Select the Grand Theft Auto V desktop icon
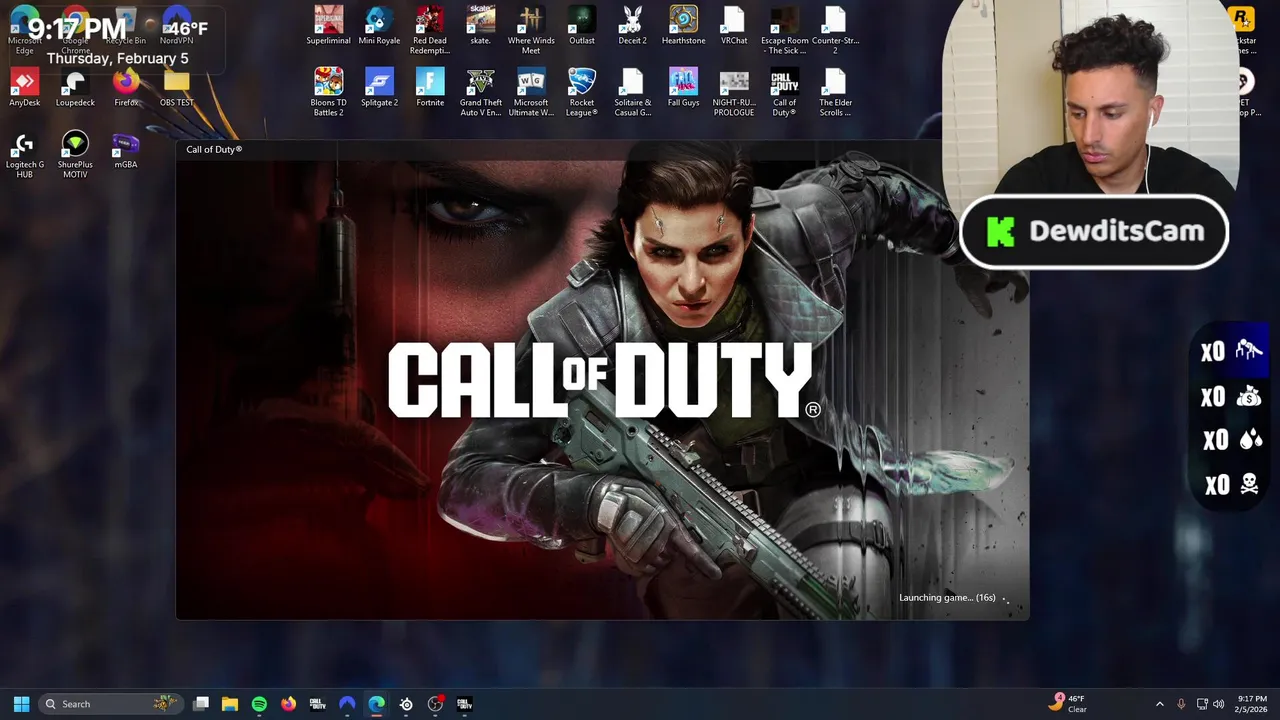This screenshot has width=1280, height=720. (x=481, y=92)
